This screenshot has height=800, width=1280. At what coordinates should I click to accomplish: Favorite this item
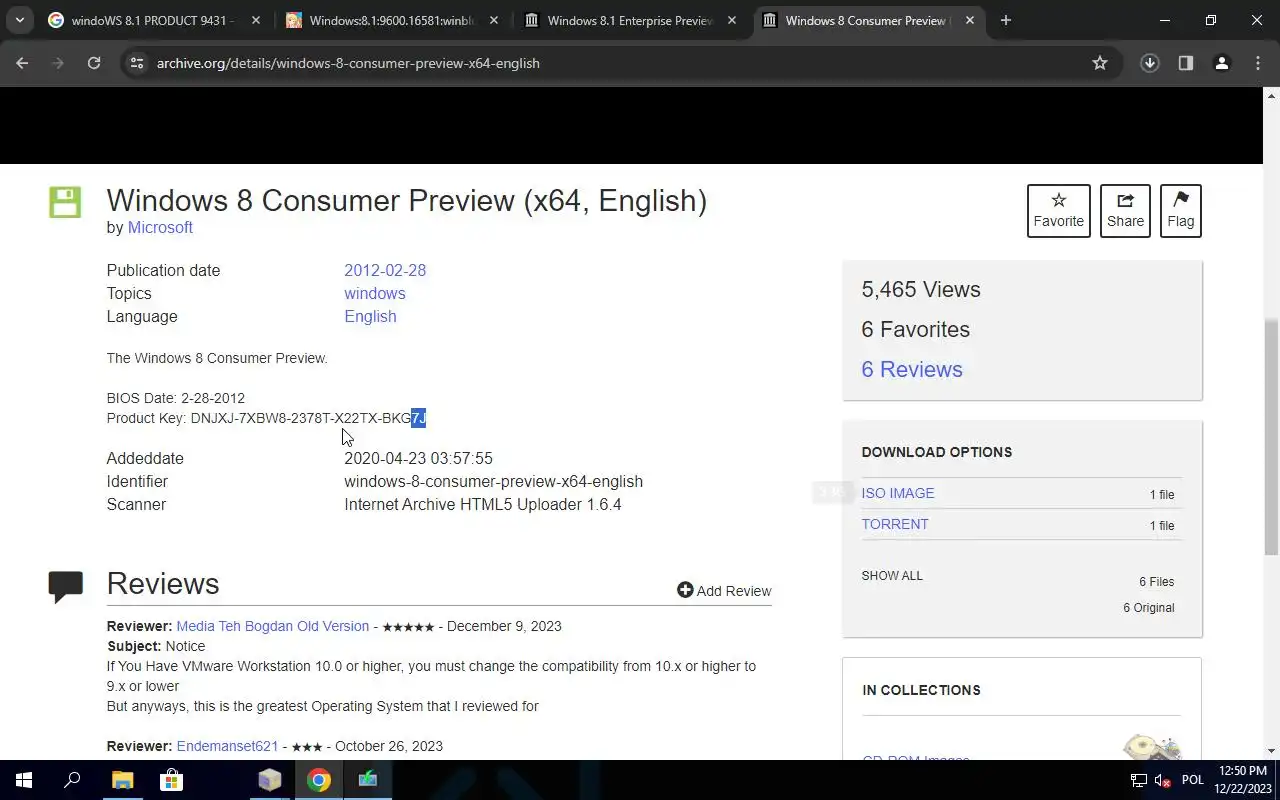click(1058, 210)
